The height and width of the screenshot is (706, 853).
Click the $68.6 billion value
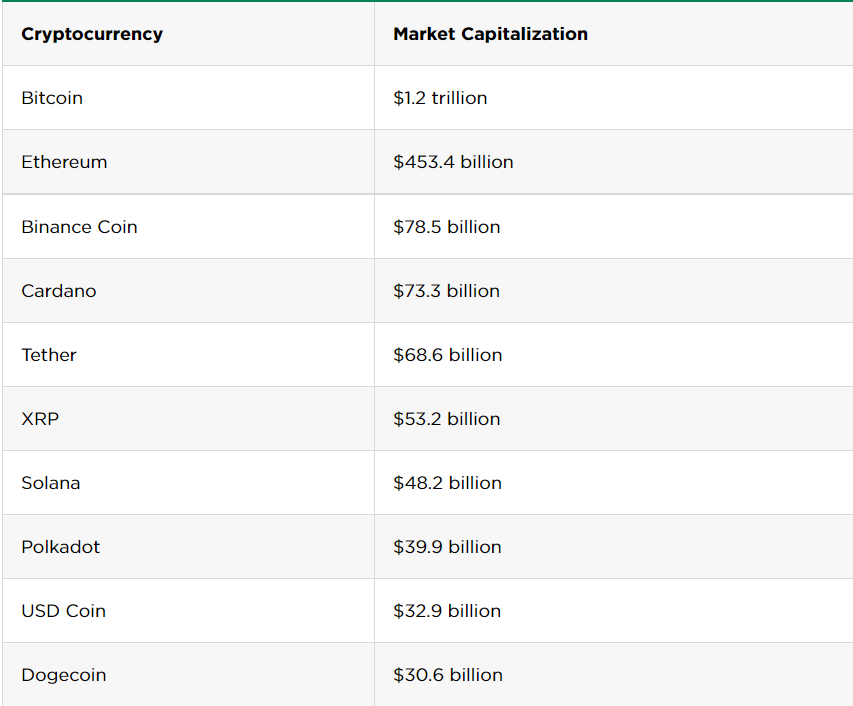pos(448,355)
